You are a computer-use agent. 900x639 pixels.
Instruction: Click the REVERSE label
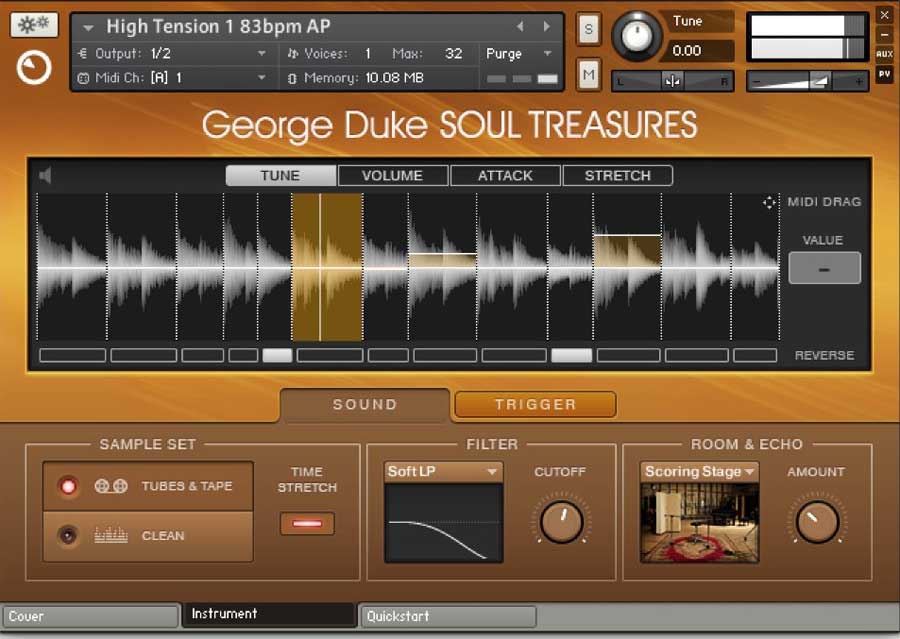(824, 355)
